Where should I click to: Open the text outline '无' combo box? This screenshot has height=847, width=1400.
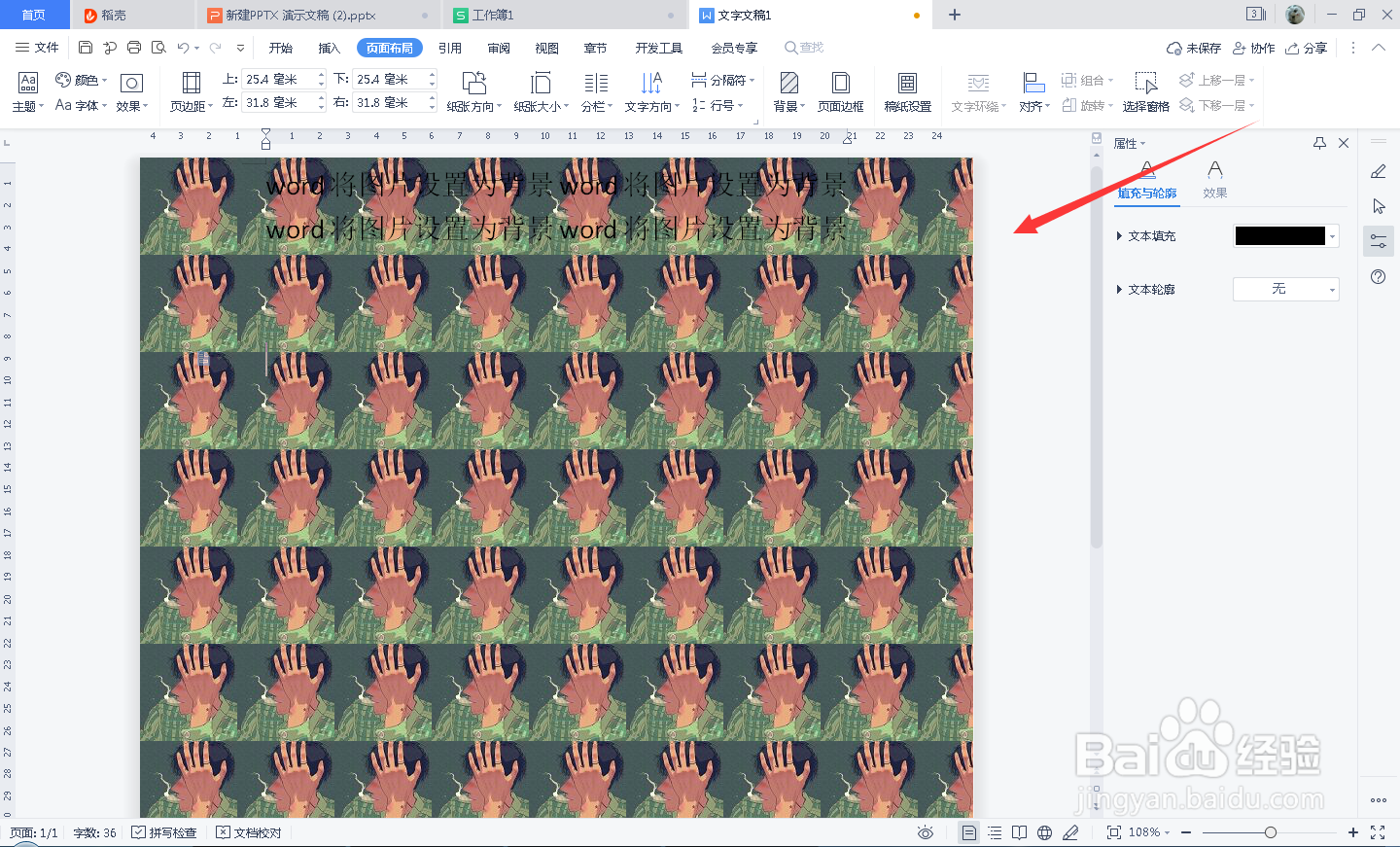coord(1285,289)
